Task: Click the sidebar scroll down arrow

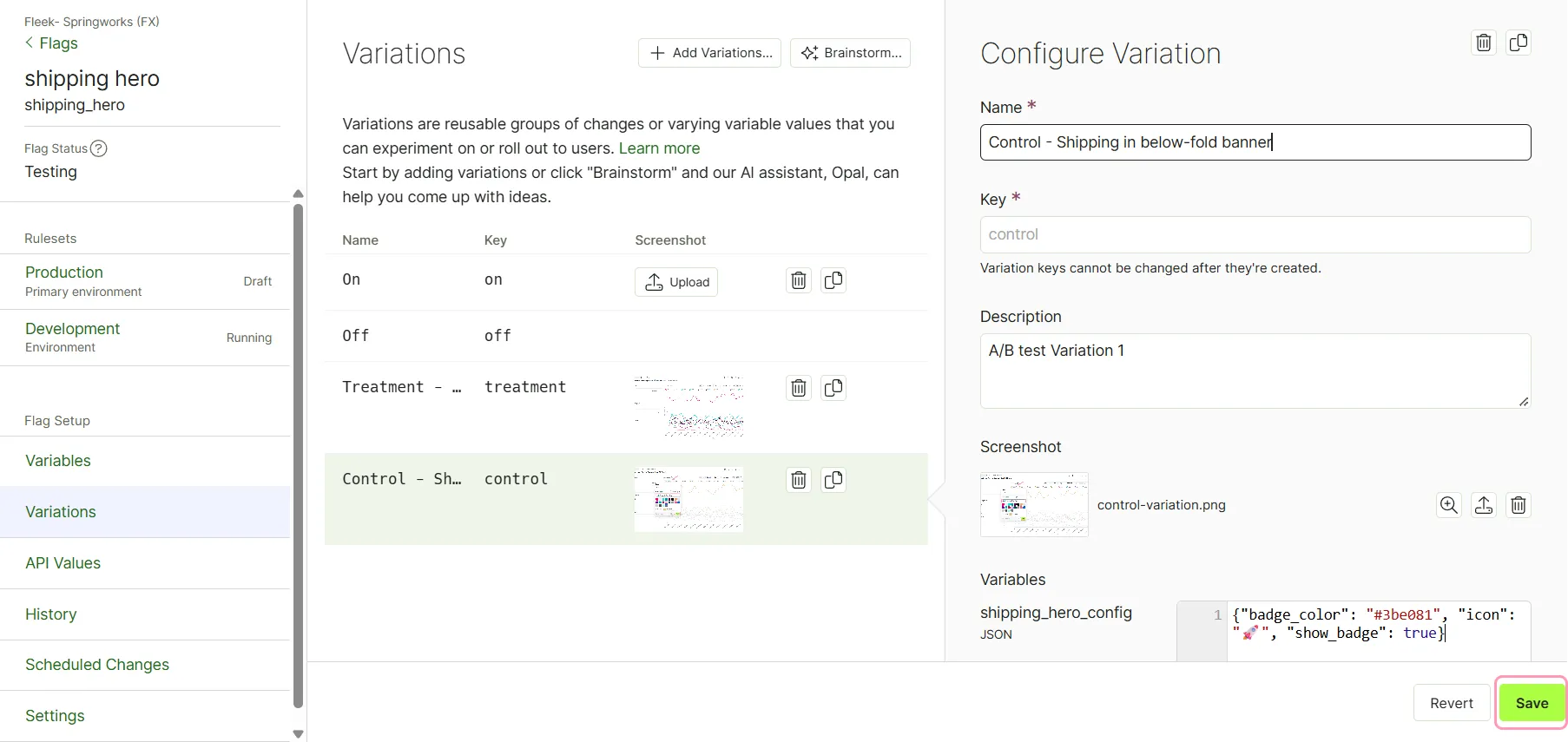Action: pos(299,734)
